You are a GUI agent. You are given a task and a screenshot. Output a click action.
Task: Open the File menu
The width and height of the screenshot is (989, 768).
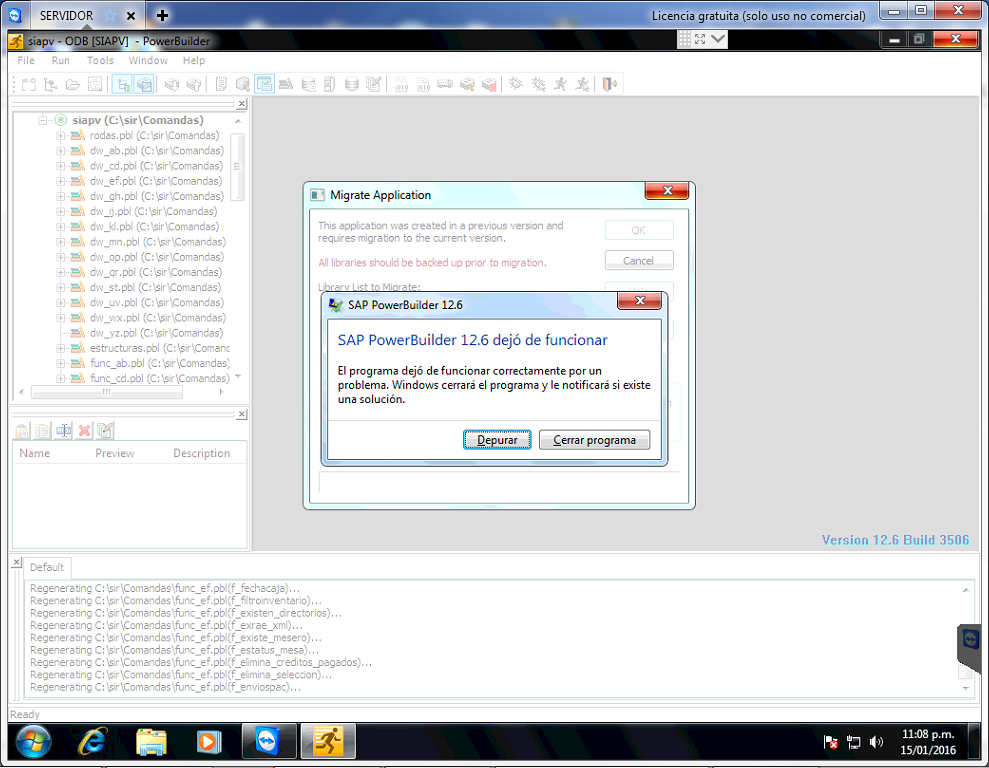pos(26,61)
